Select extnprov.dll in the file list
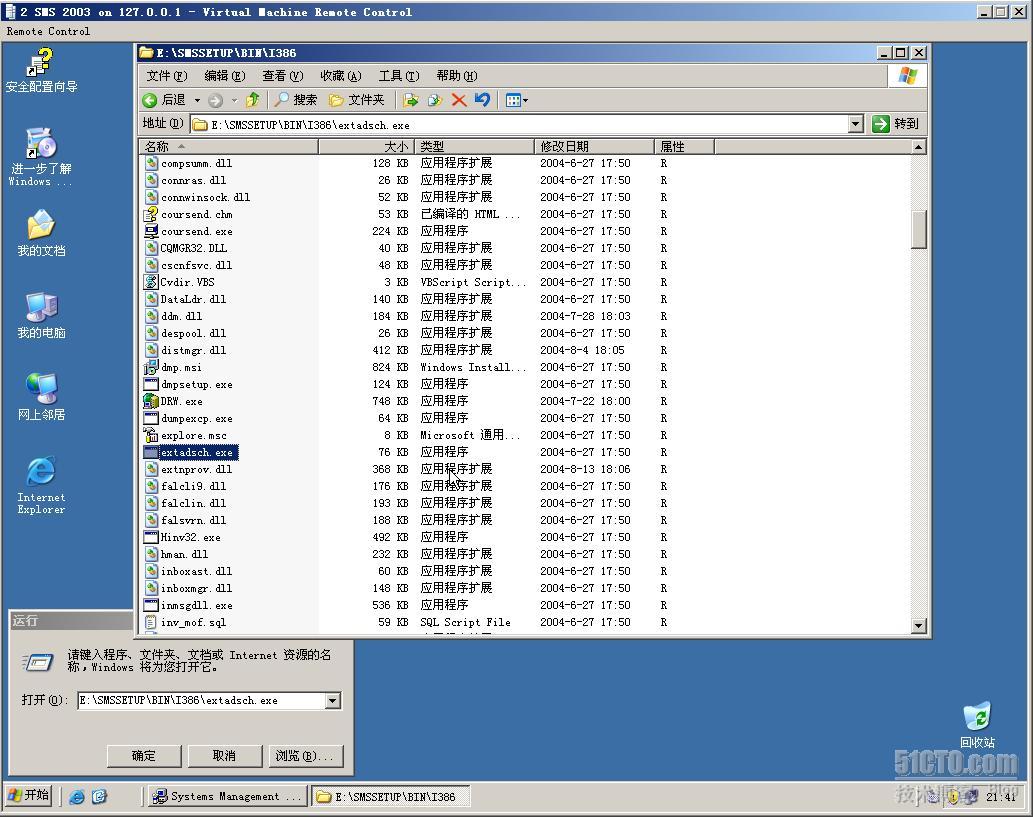Viewport: 1033px width, 817px height. click(x=196, y=469)
